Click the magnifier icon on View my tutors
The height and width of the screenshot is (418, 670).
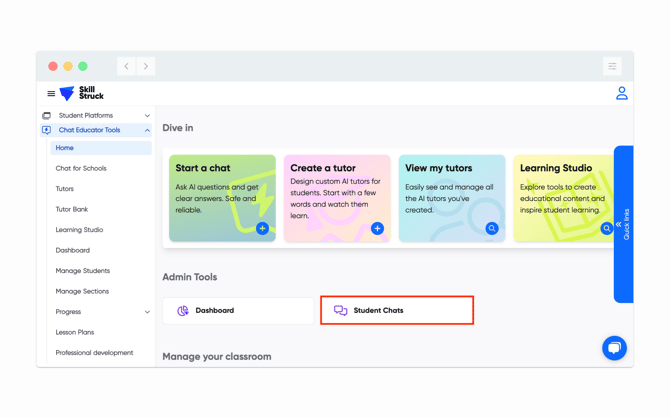click(x=492, y=229)
